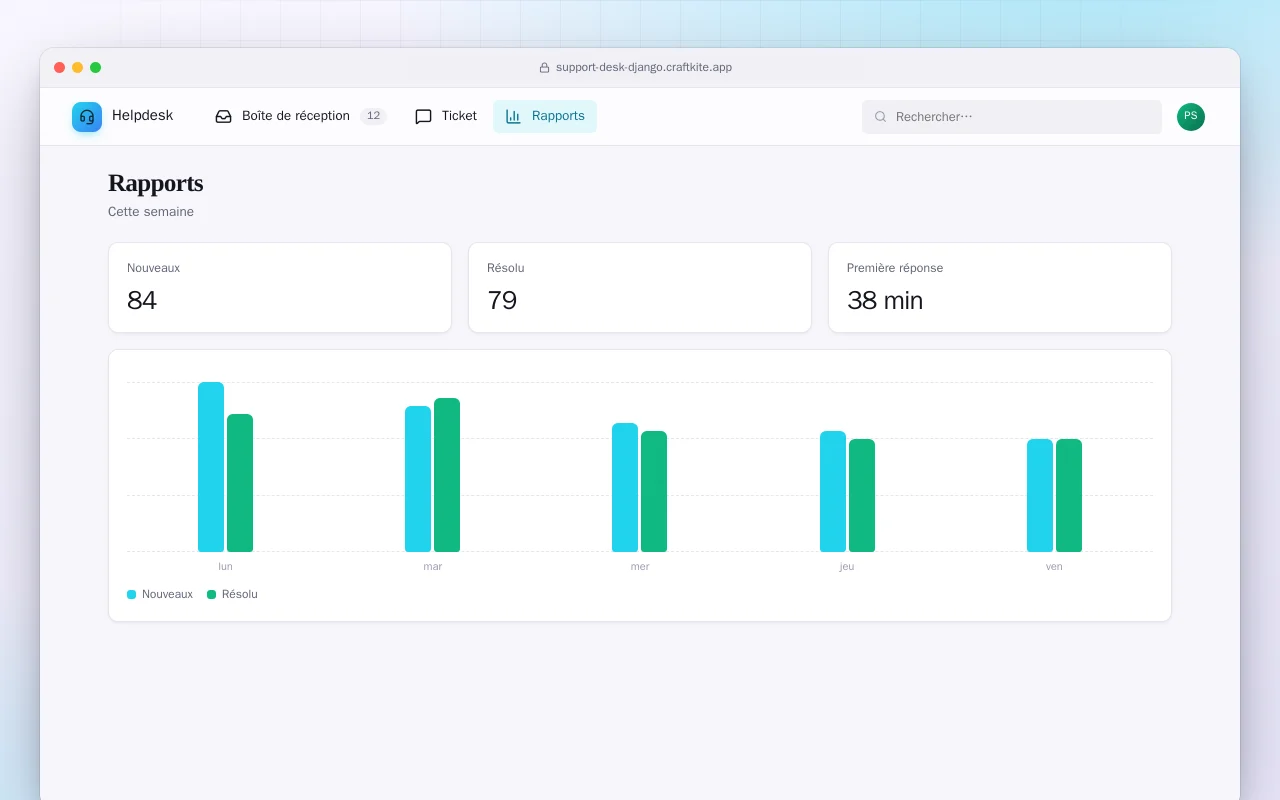Image resolution: width=1280 pixels, height=800 pixels.
Task: Open the Boîte de réception tab
Action: [x=300, y=116]
